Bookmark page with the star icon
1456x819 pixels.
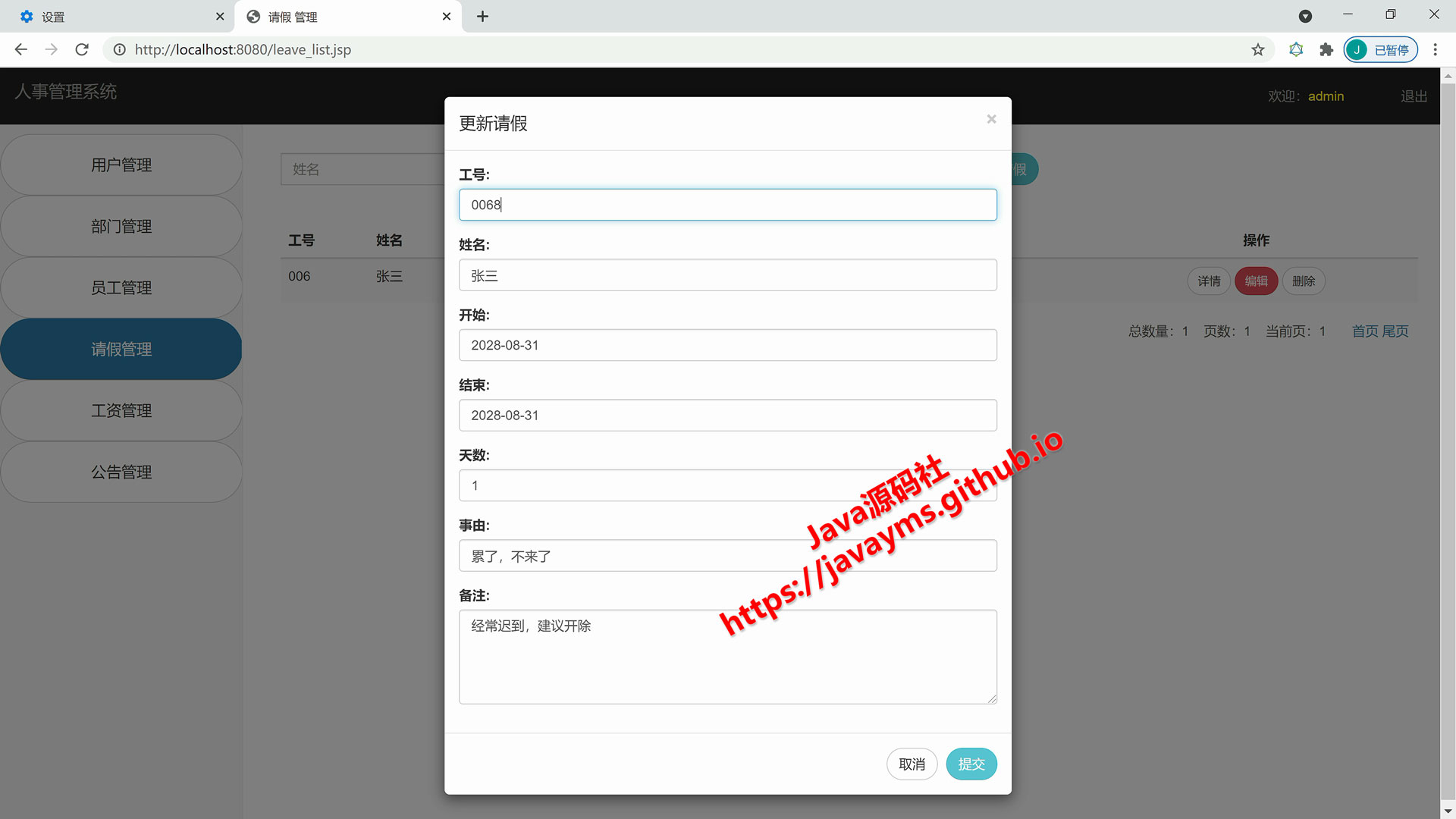point(1258,49)
